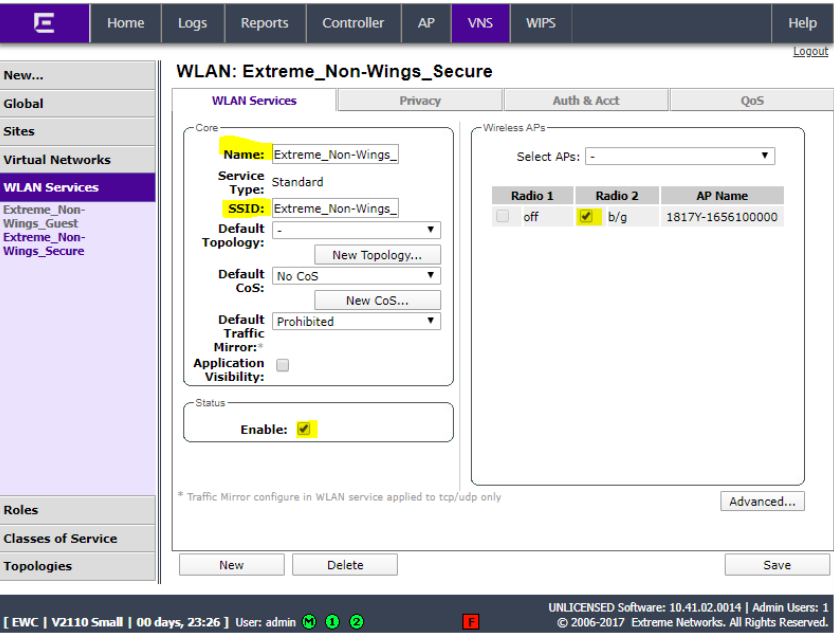Select Topologies in the left sidebar
This screenshot has height=633, width=834.
[78, 566]
